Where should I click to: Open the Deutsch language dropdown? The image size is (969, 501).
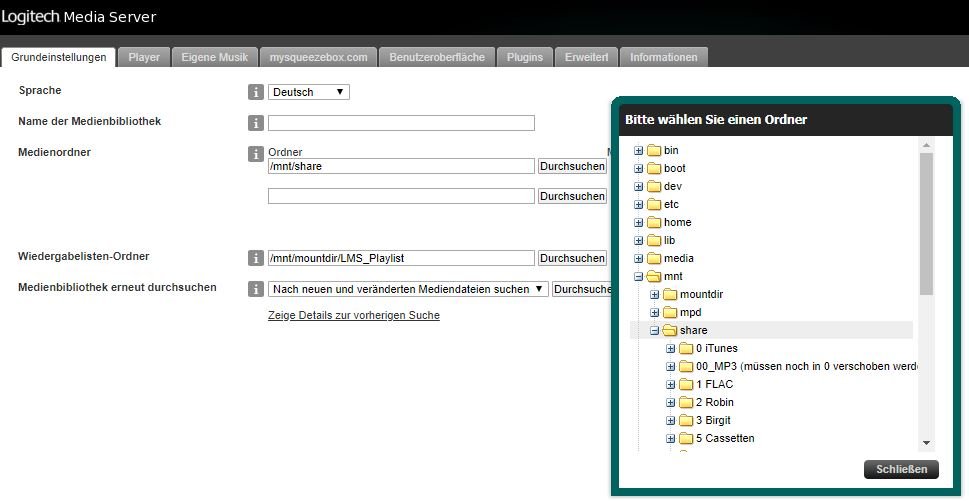[309, 92]
